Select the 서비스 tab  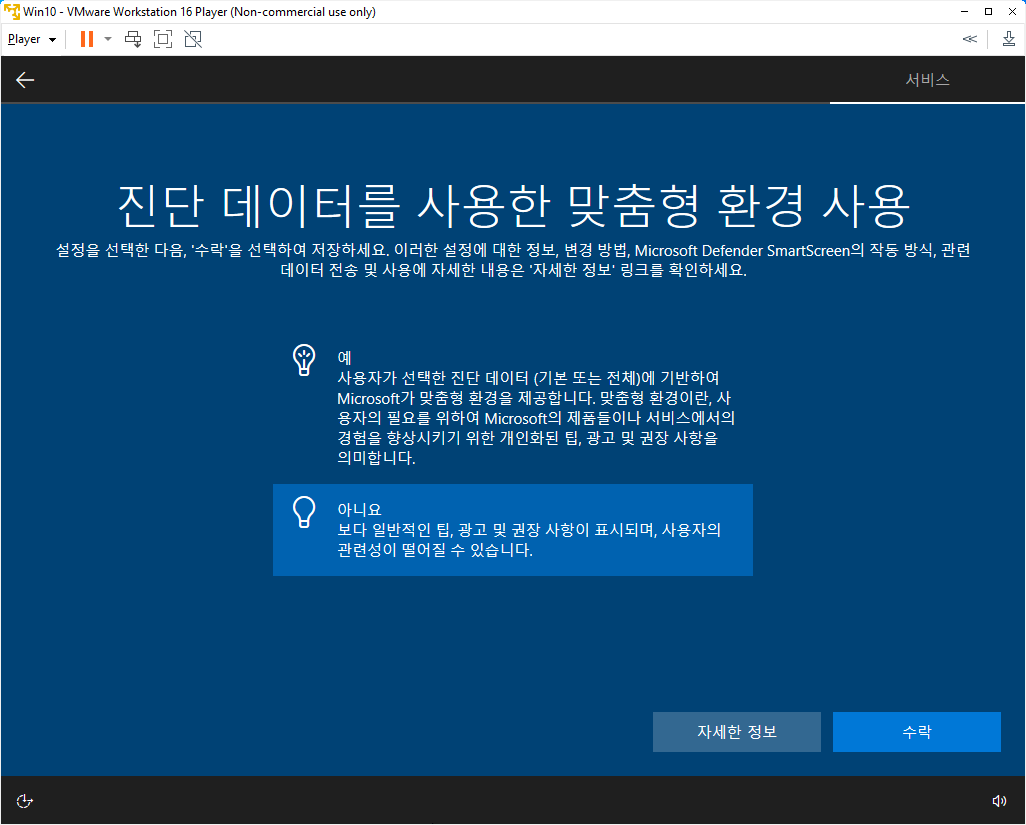[927, 80]
